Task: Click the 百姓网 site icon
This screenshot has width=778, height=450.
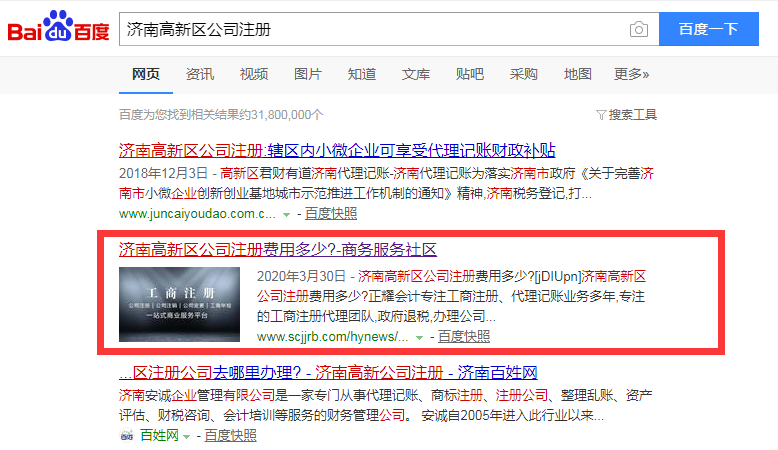Action: point(126,436)
